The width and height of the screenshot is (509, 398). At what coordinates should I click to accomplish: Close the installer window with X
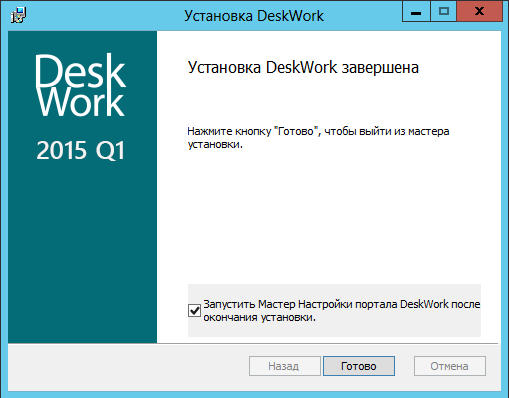click(480, 12)
